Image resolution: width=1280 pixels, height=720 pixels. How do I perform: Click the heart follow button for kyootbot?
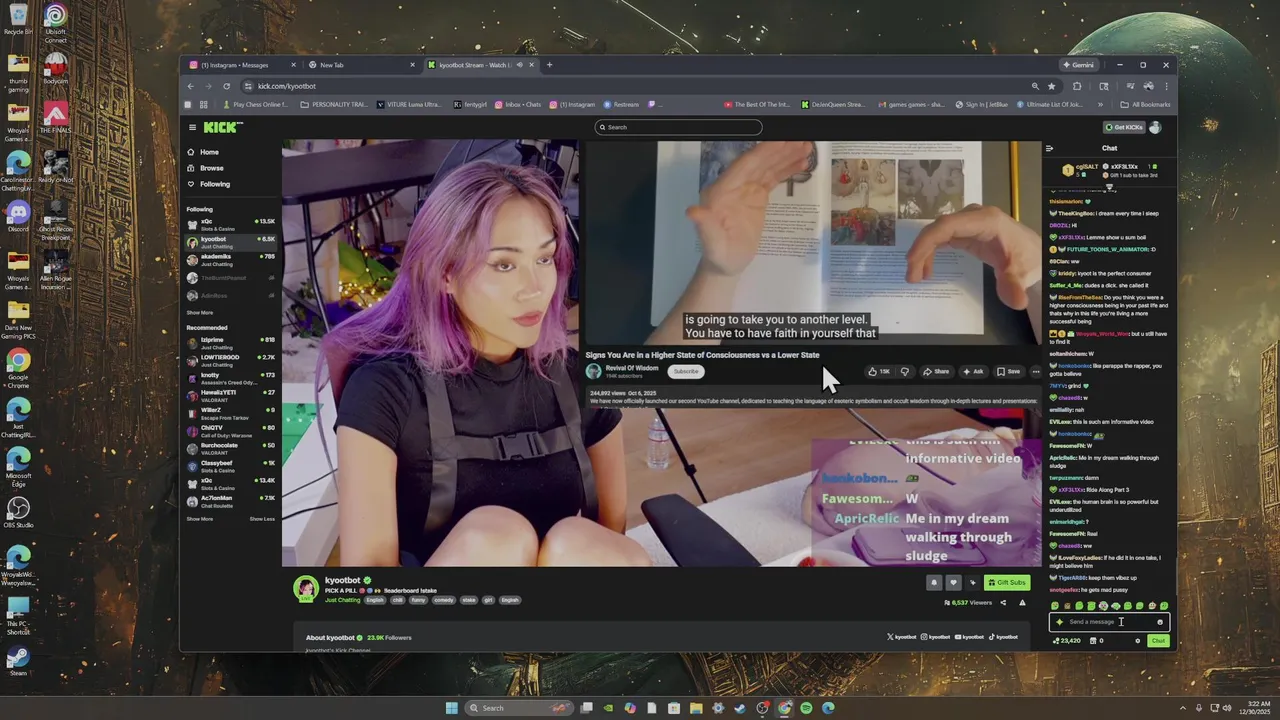953,582
